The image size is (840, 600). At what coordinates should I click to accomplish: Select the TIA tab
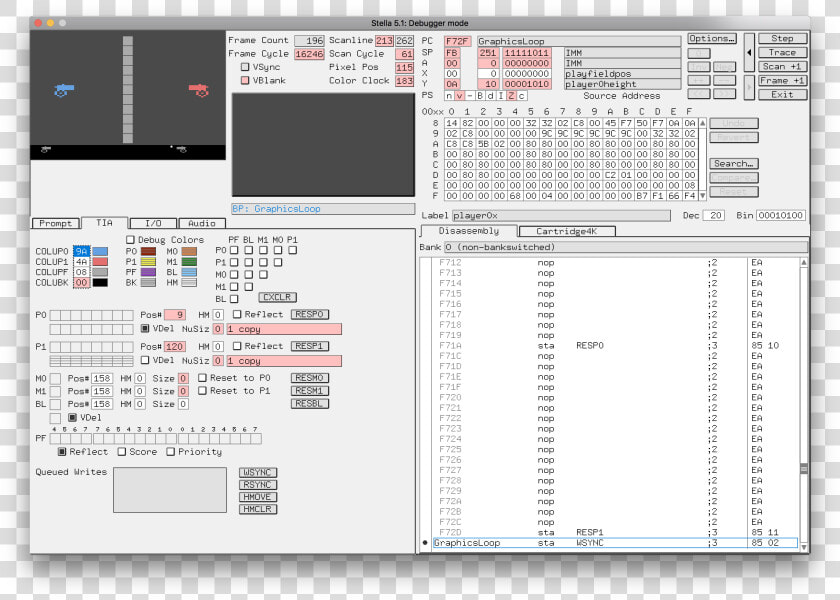point(104,223)
